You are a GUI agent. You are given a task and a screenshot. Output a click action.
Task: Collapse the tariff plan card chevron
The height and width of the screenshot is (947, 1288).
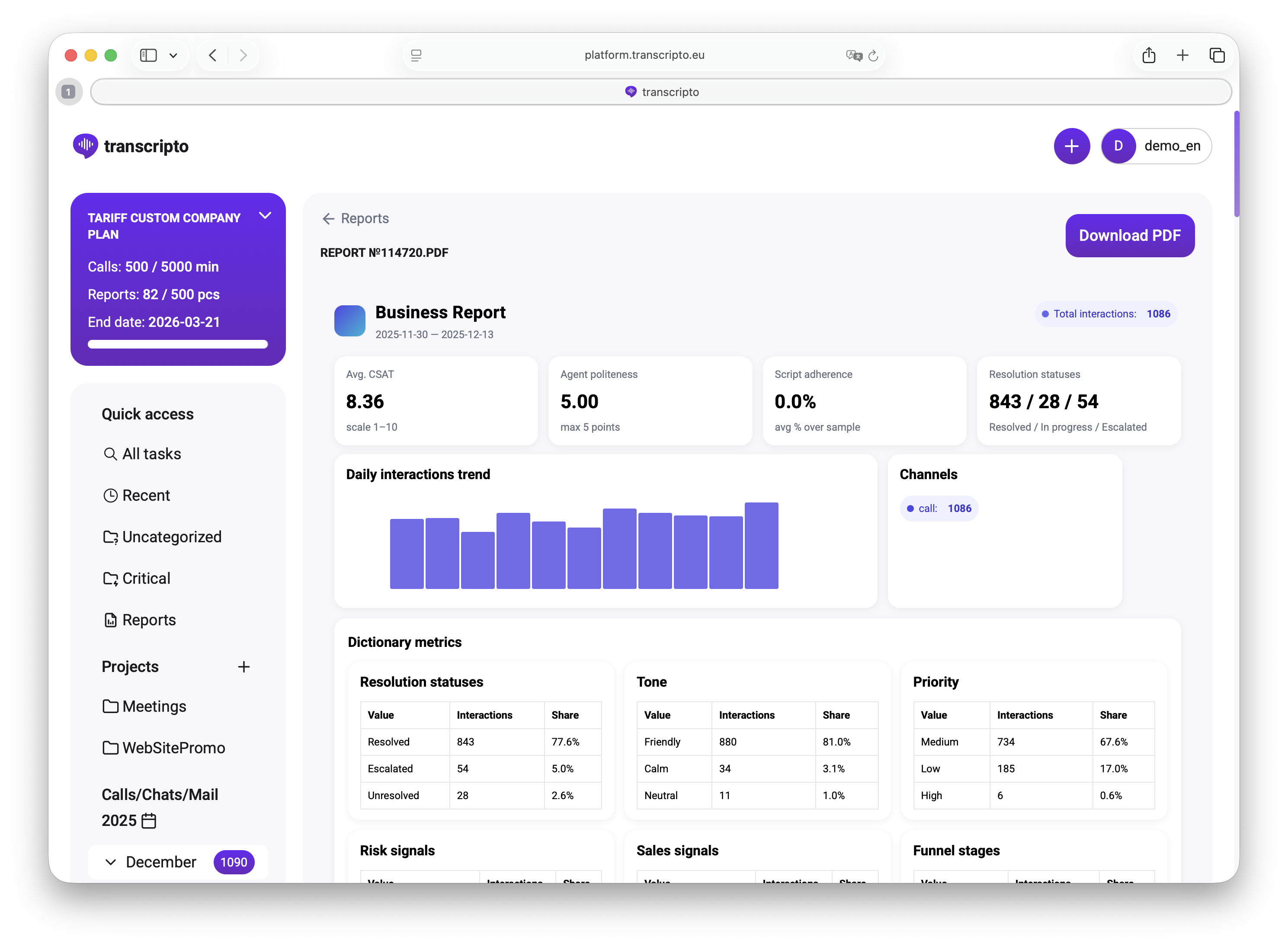pyautogui.click(x=265, y=216)
